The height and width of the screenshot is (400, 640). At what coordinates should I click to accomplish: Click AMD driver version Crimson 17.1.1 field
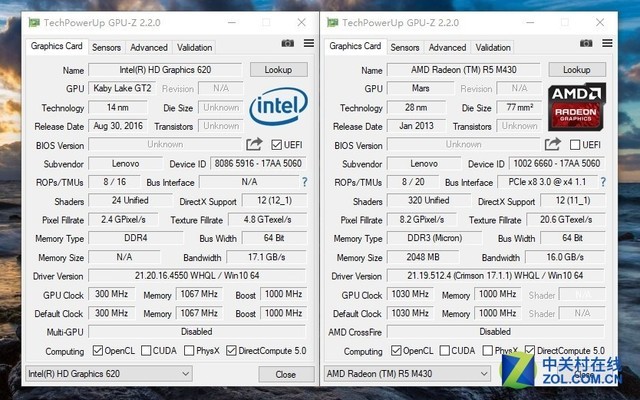click(496, 276)
